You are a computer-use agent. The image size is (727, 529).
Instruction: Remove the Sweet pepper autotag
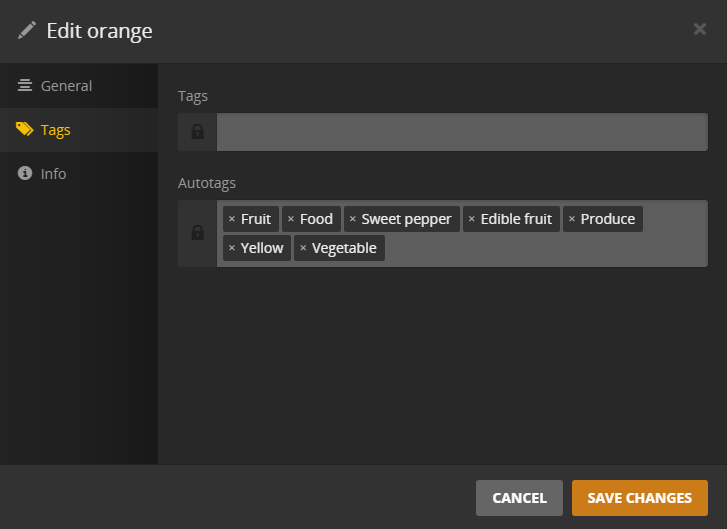[x=352, y=219]
